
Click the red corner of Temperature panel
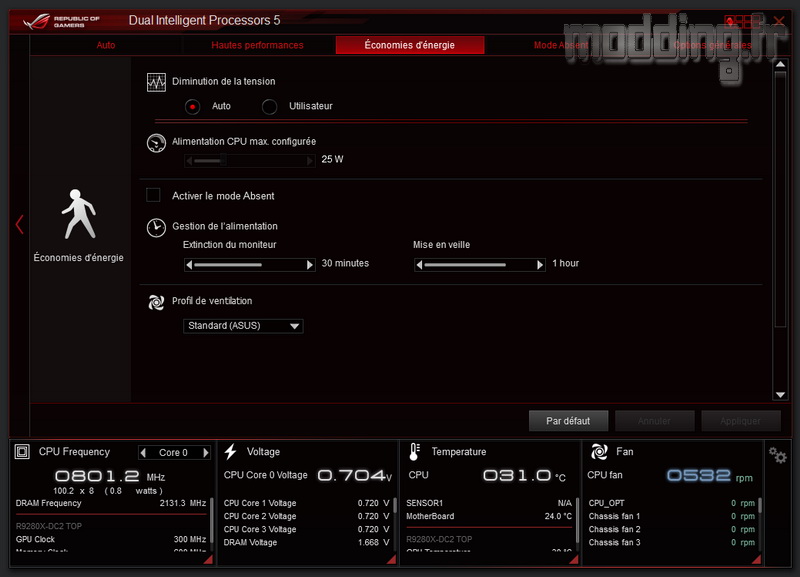point(573,560)
